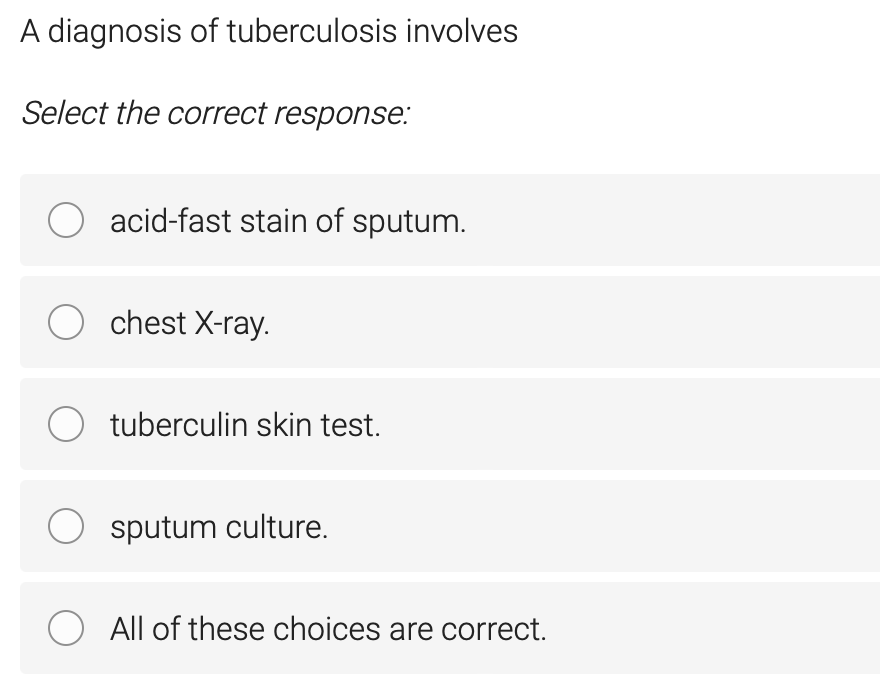The height and width of the screenshot is (696, 880).
Task: Click the answer text 'chest X-ray'
Action: point(189,322)
